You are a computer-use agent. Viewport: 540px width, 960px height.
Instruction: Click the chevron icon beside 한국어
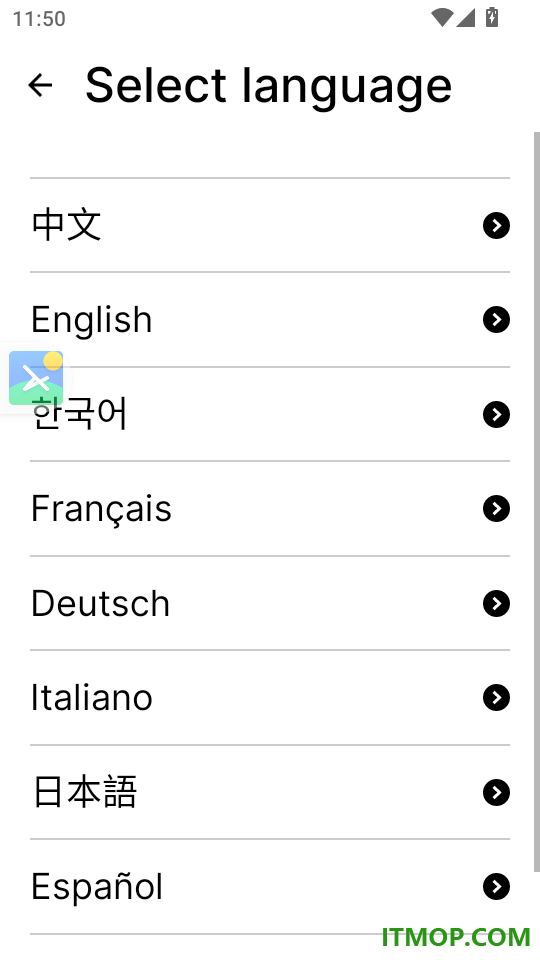[x=497, y=414]
